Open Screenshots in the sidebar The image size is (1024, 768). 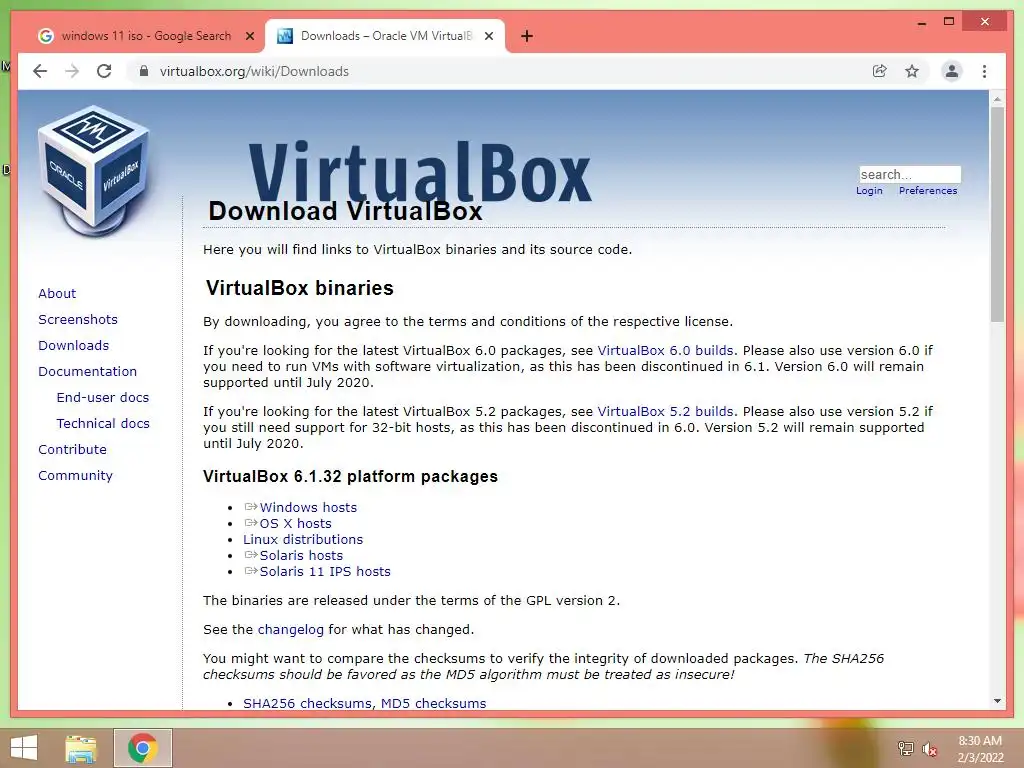78,319
